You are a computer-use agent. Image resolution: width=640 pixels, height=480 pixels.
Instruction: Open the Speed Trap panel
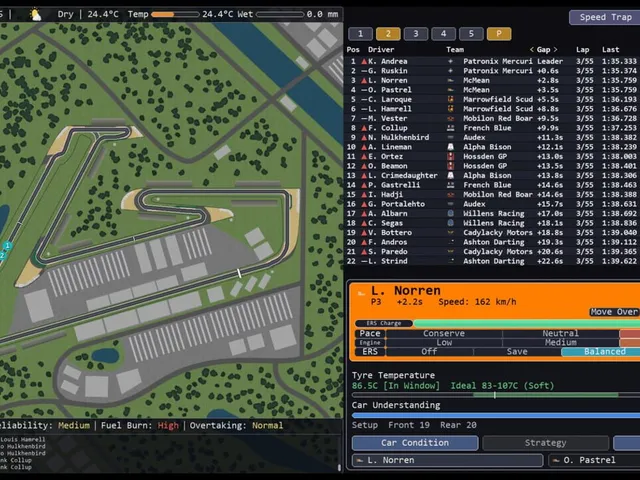pyautogui.click(x=605, y=17)
